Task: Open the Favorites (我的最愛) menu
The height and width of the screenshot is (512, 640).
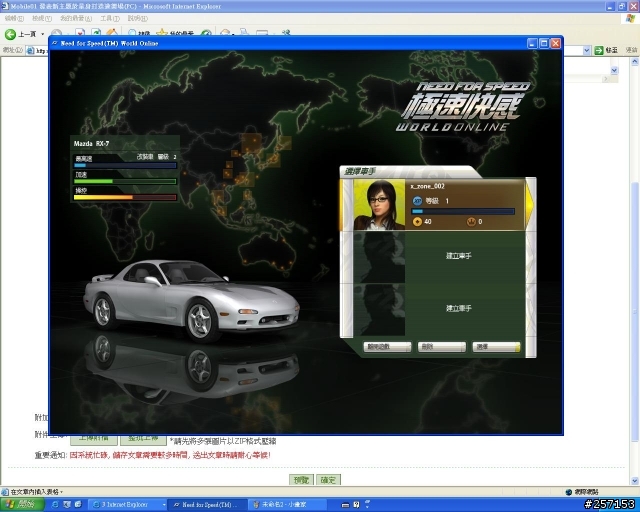Action: [x=76, y=18]
